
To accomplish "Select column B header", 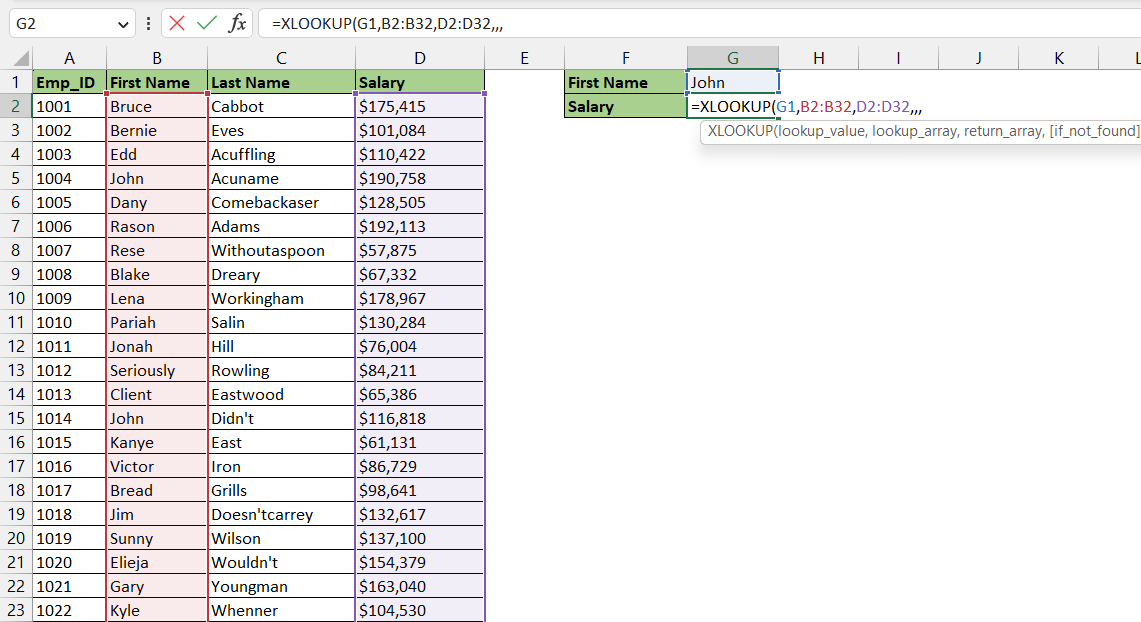I will click(x=156, y=58).
